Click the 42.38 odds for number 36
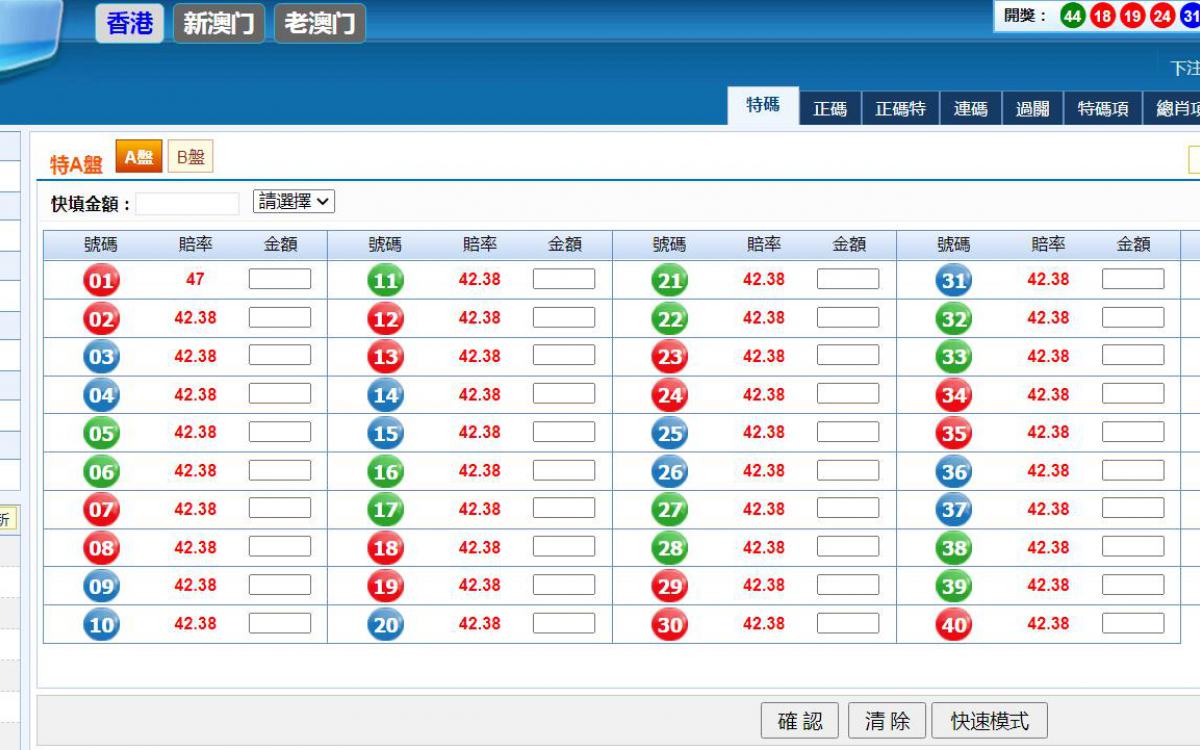This screenshot has width=1200, height=750. point(1048,471)
